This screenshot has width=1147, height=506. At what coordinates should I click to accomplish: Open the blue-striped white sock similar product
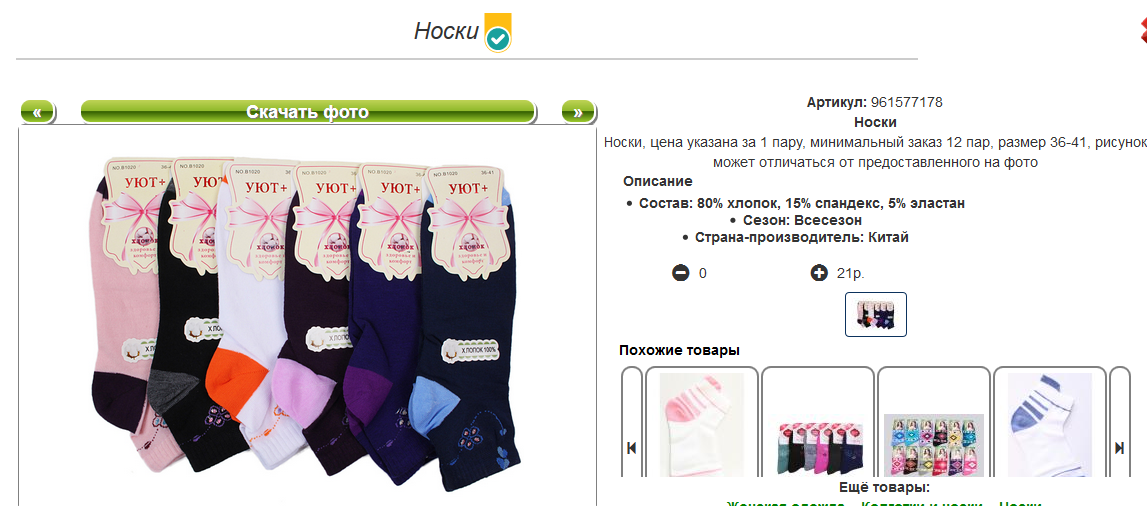[1050, 424]
